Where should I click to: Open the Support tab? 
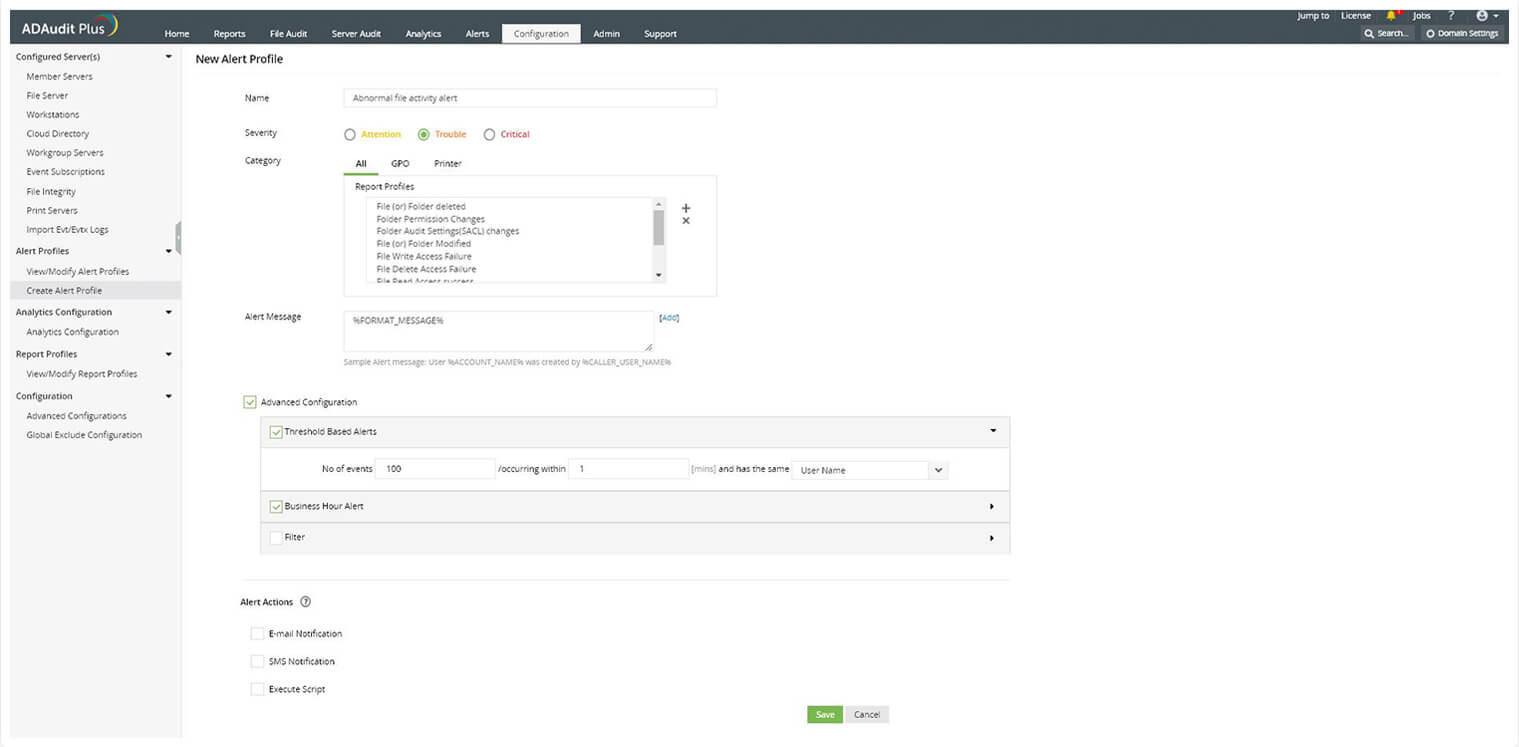pos(660,34)
